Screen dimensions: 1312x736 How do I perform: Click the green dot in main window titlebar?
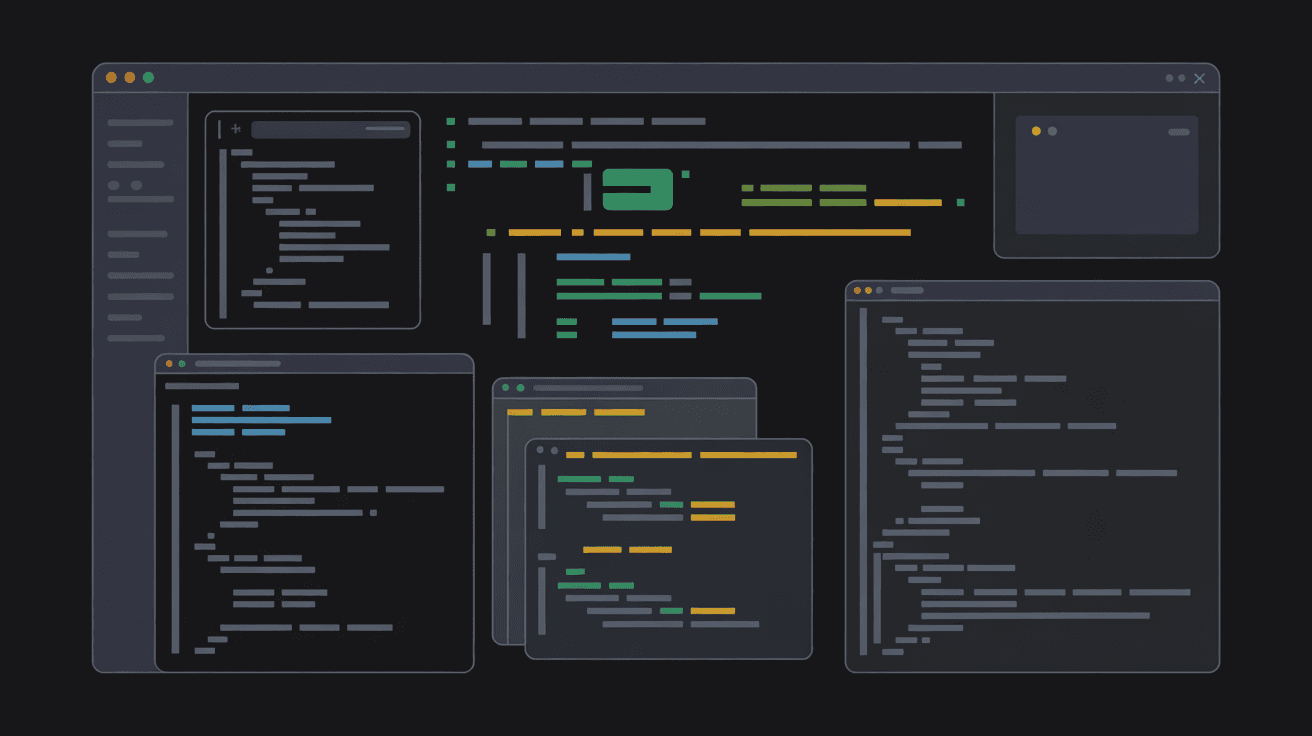pyautogui.click(x=148, y=78)
